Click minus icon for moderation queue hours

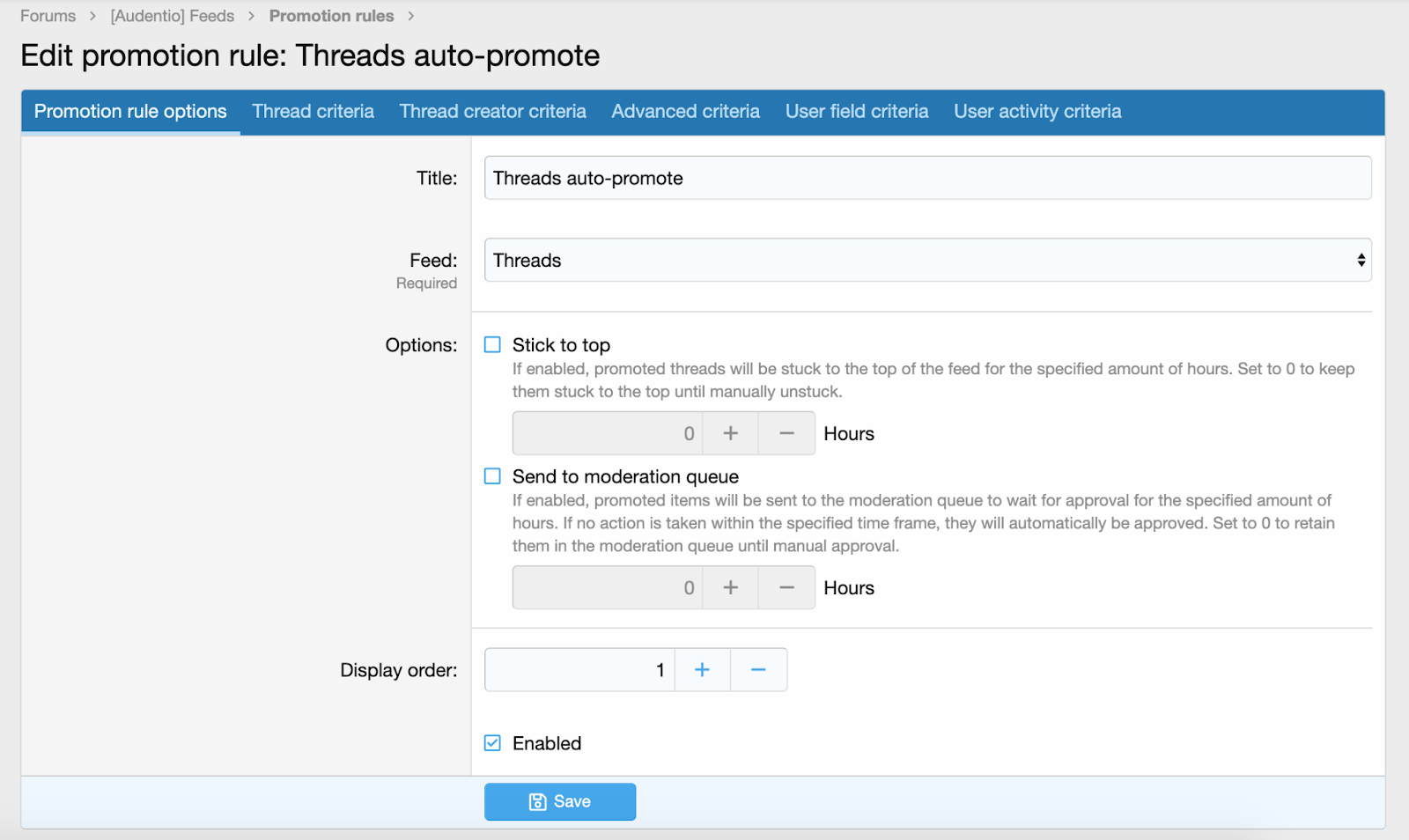click(x=786, y=587)
